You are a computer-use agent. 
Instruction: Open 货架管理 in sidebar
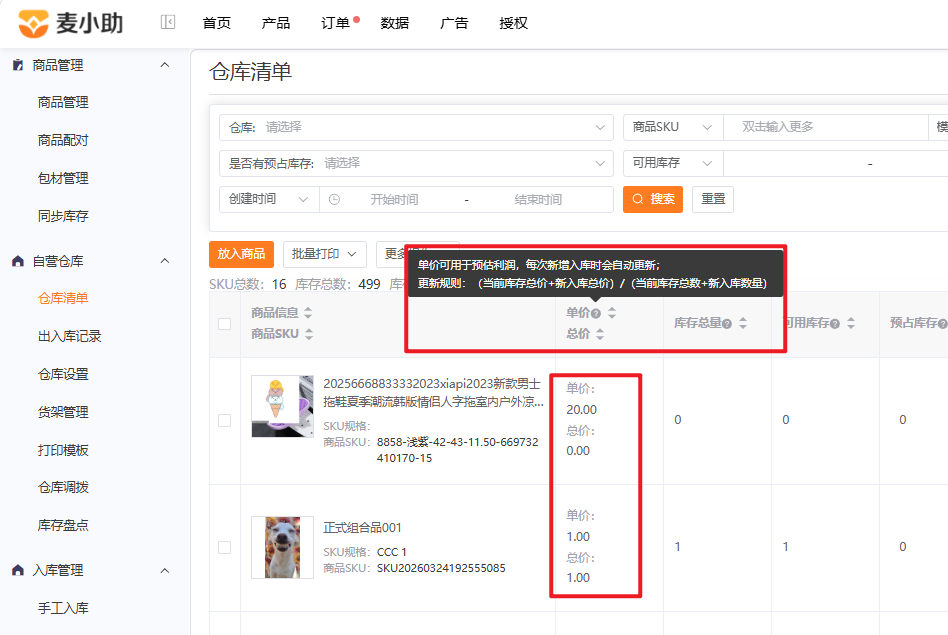tap(63, 412)
